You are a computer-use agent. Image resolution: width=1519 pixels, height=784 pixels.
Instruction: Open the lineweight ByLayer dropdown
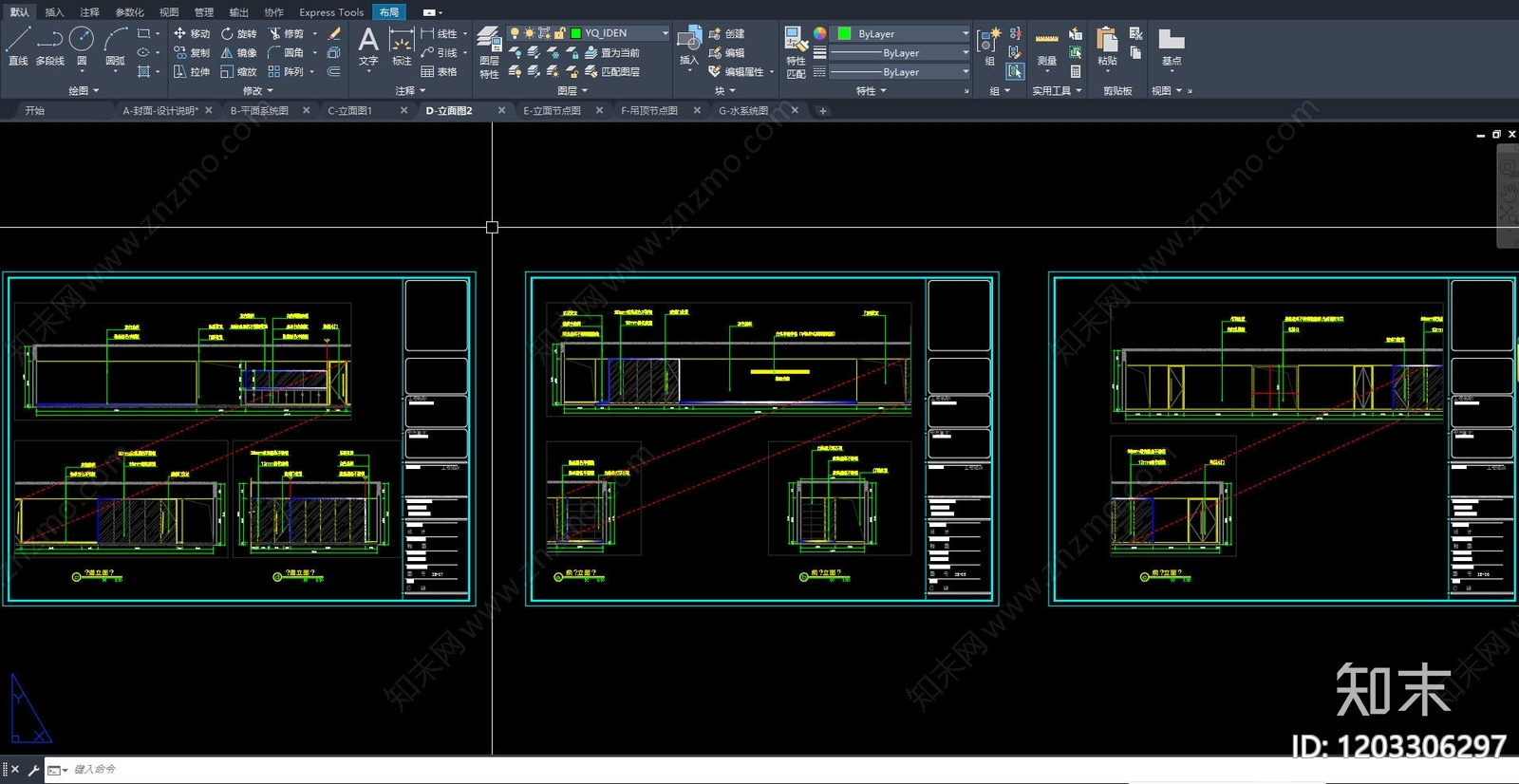[900, 53]
